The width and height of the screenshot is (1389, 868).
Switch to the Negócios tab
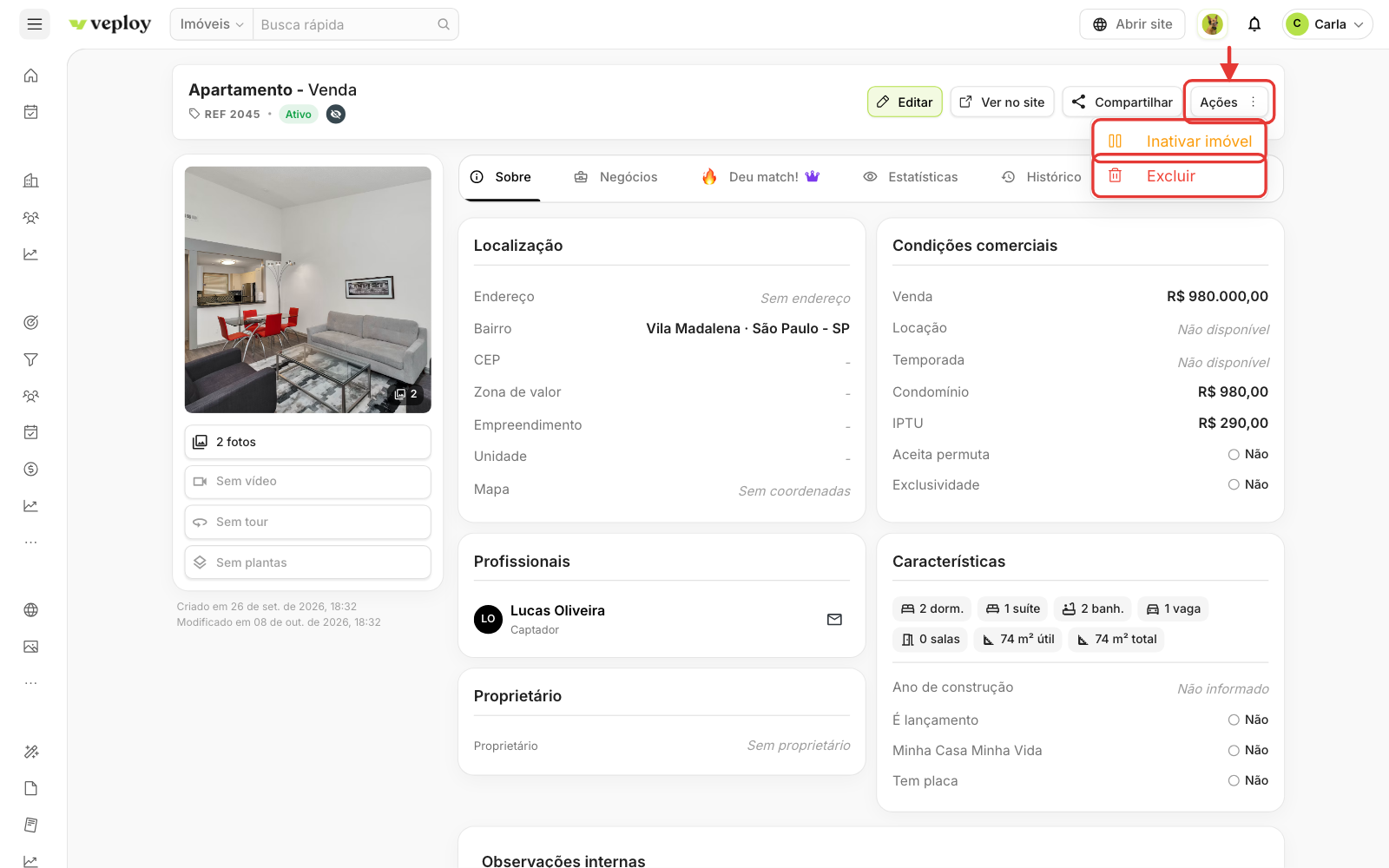(x=616, y=177)
